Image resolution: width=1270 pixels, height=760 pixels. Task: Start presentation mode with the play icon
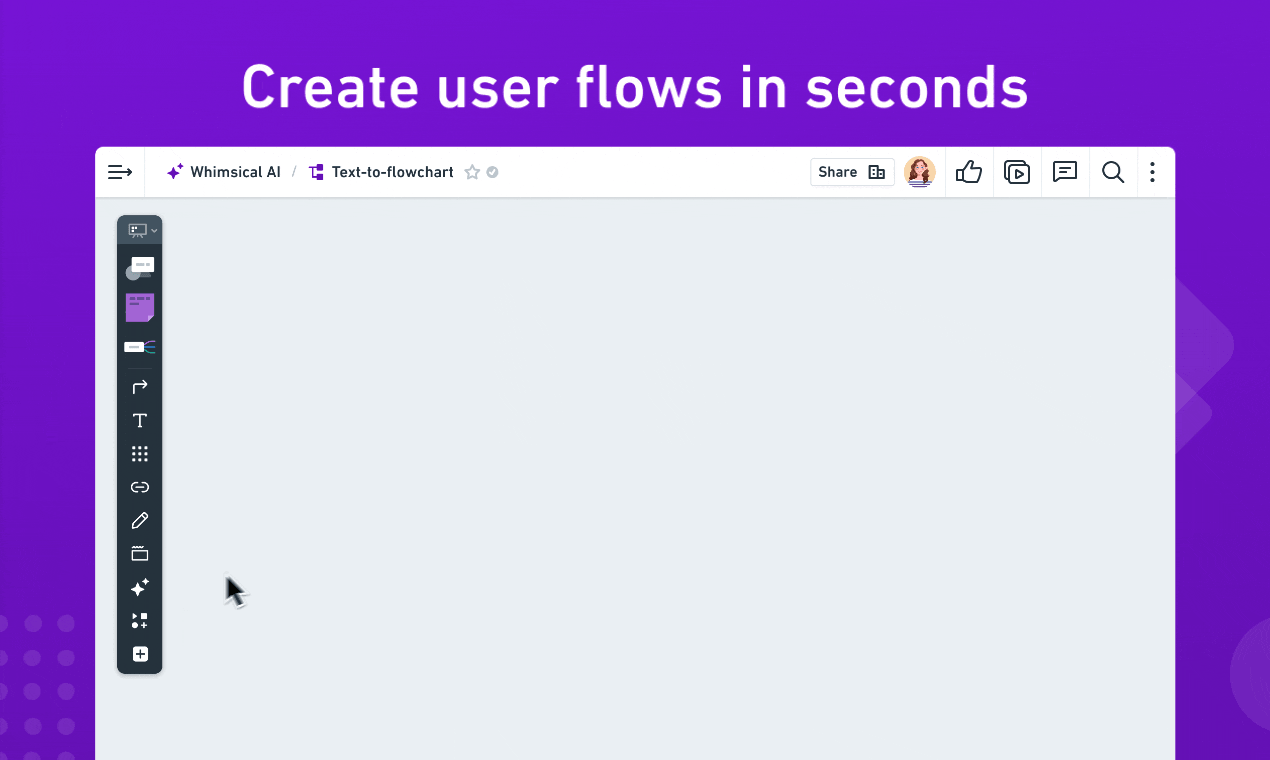point(1017,172)
